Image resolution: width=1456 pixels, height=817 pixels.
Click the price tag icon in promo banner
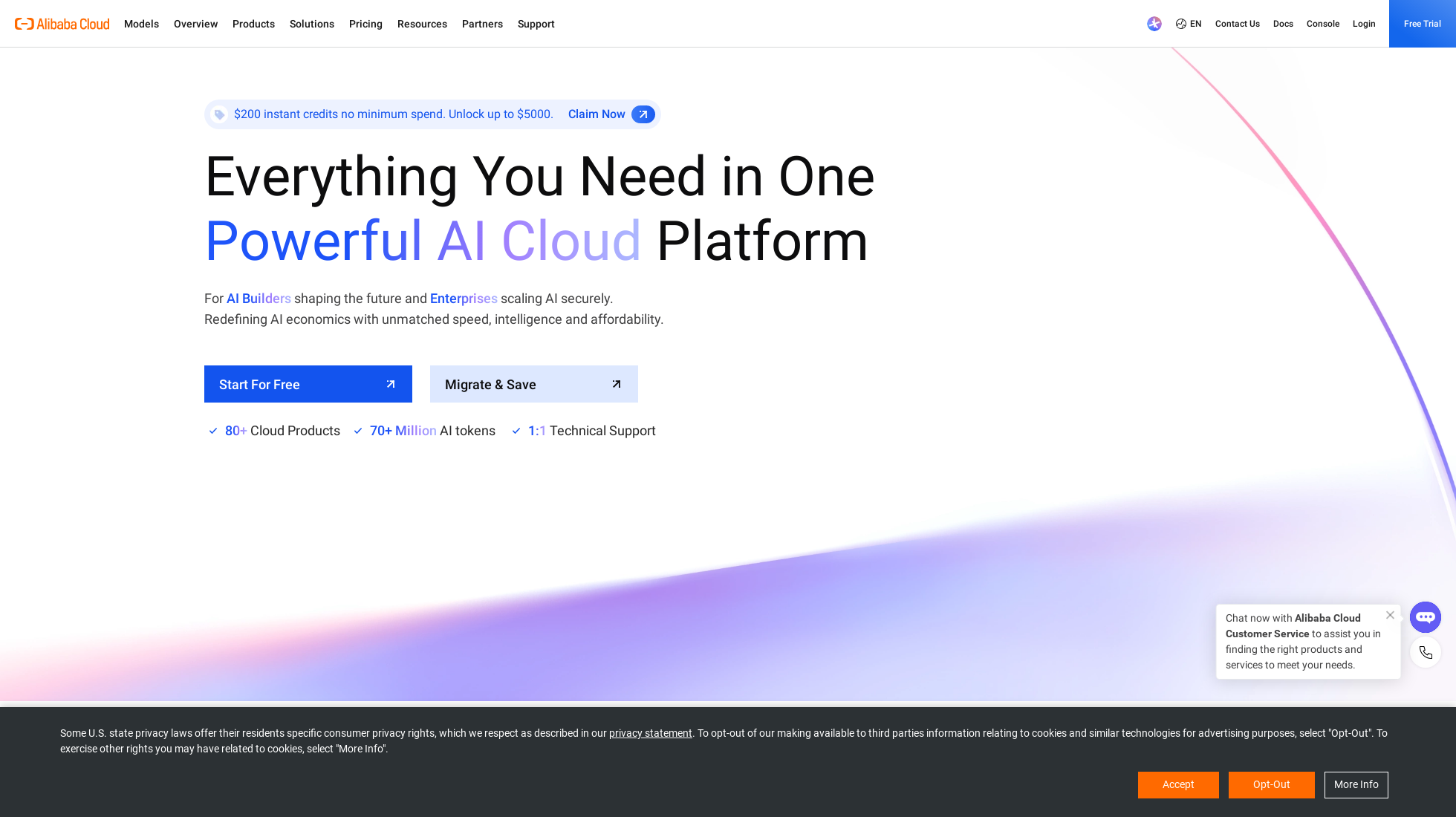click(x=219, y=114)
